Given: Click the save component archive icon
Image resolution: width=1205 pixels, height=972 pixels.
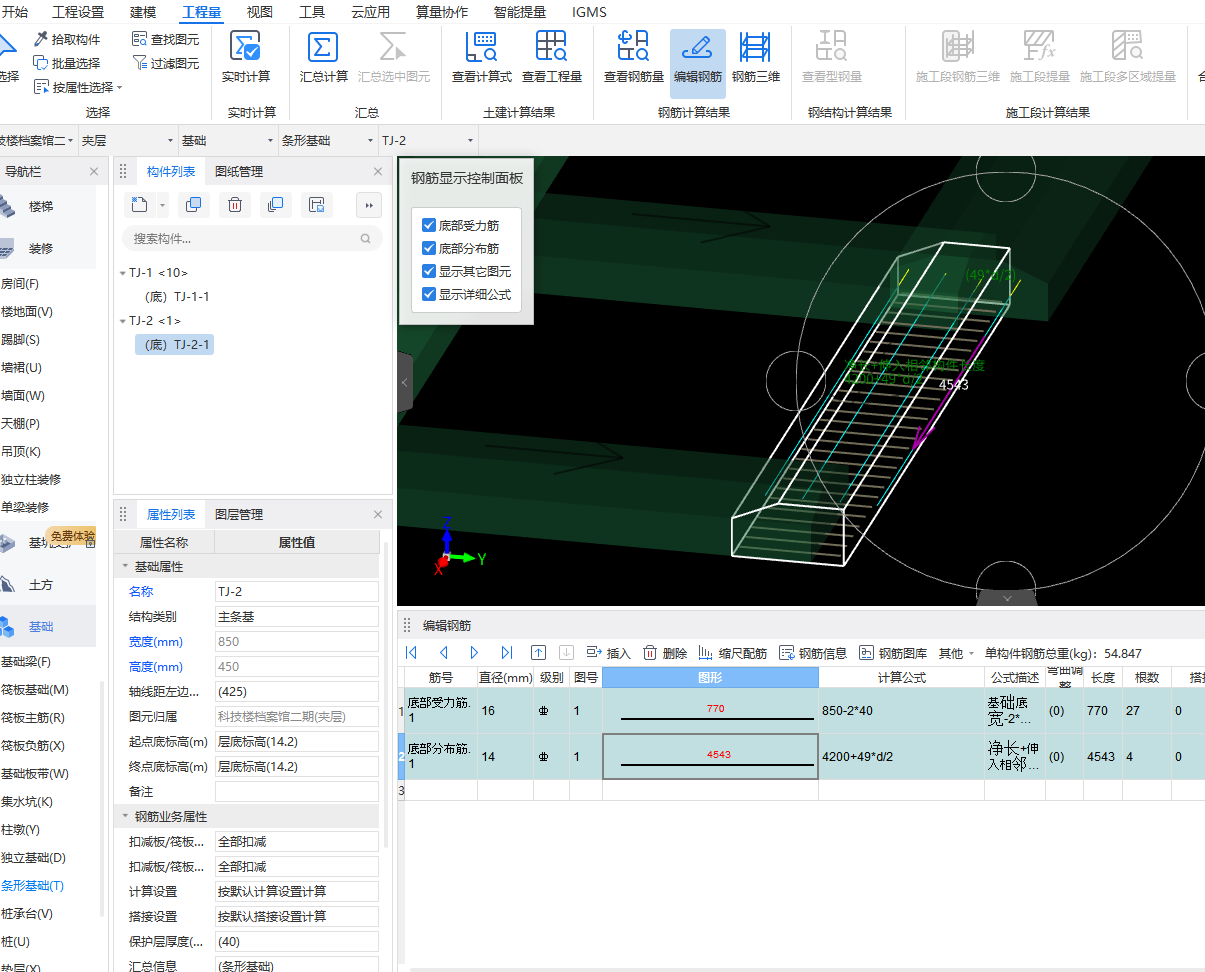Looking at the screenshot, I should coord(316,205).
